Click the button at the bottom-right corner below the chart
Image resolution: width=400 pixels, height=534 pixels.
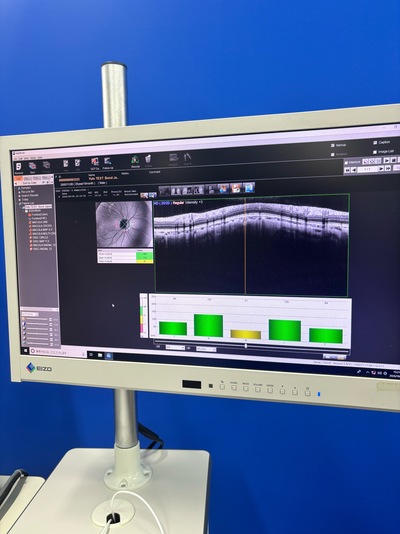point(334,357)
